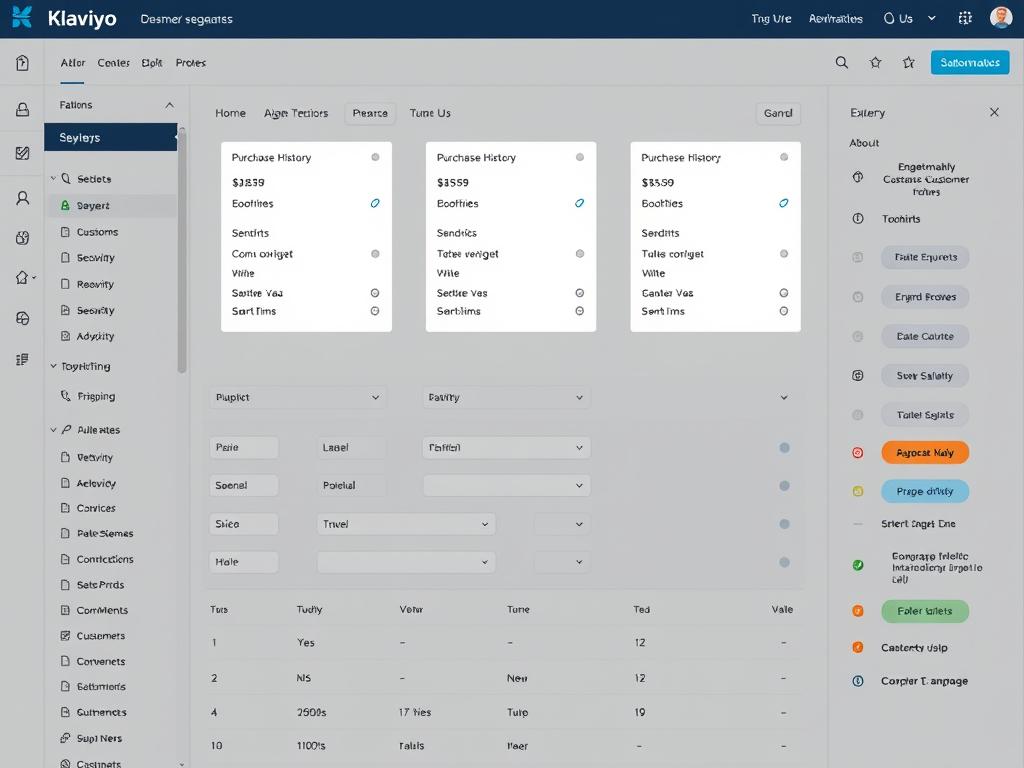Screen dimensions: 1024x768
Task: Click the question mark help icon near Us
Action: [889, 18]
